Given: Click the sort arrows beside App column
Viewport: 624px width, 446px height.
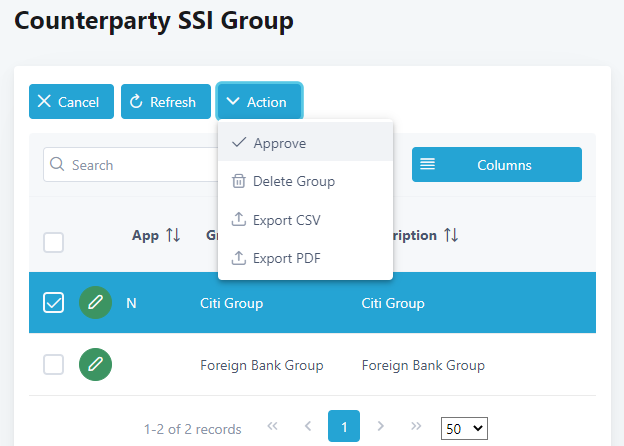Looking at the screenshot, I should click(x=173, y=236).
